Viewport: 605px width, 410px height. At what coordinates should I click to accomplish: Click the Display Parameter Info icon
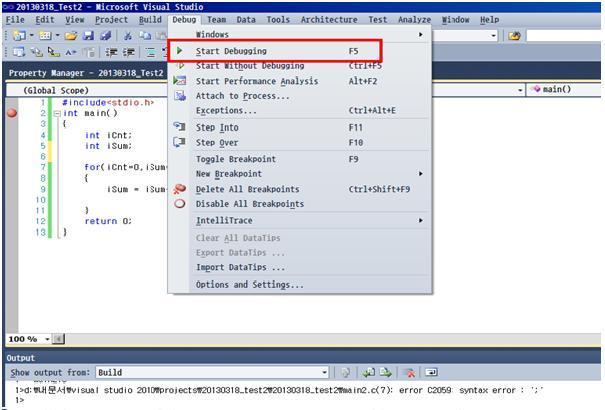37,52
